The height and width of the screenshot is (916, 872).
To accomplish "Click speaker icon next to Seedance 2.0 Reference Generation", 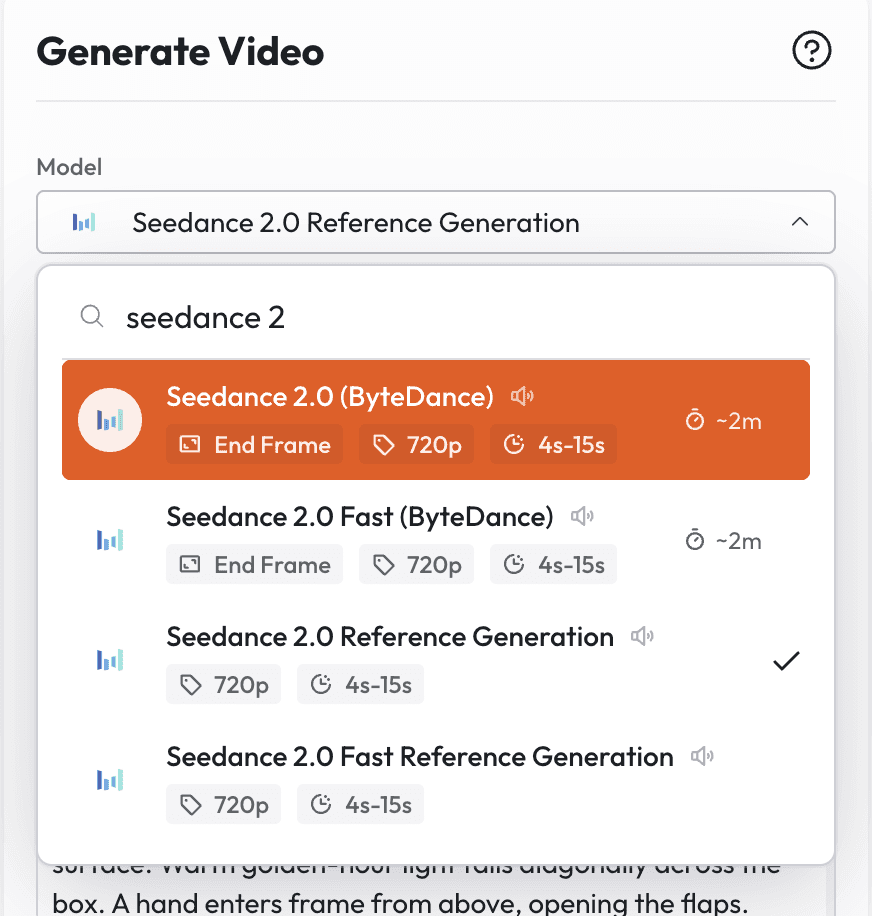I will [642, 636].
